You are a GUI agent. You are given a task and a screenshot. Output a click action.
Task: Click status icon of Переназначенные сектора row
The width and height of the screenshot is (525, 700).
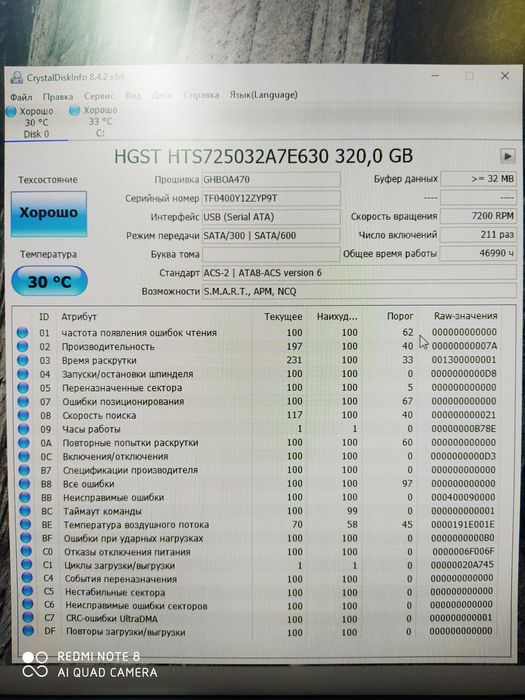tap(23, 388)
